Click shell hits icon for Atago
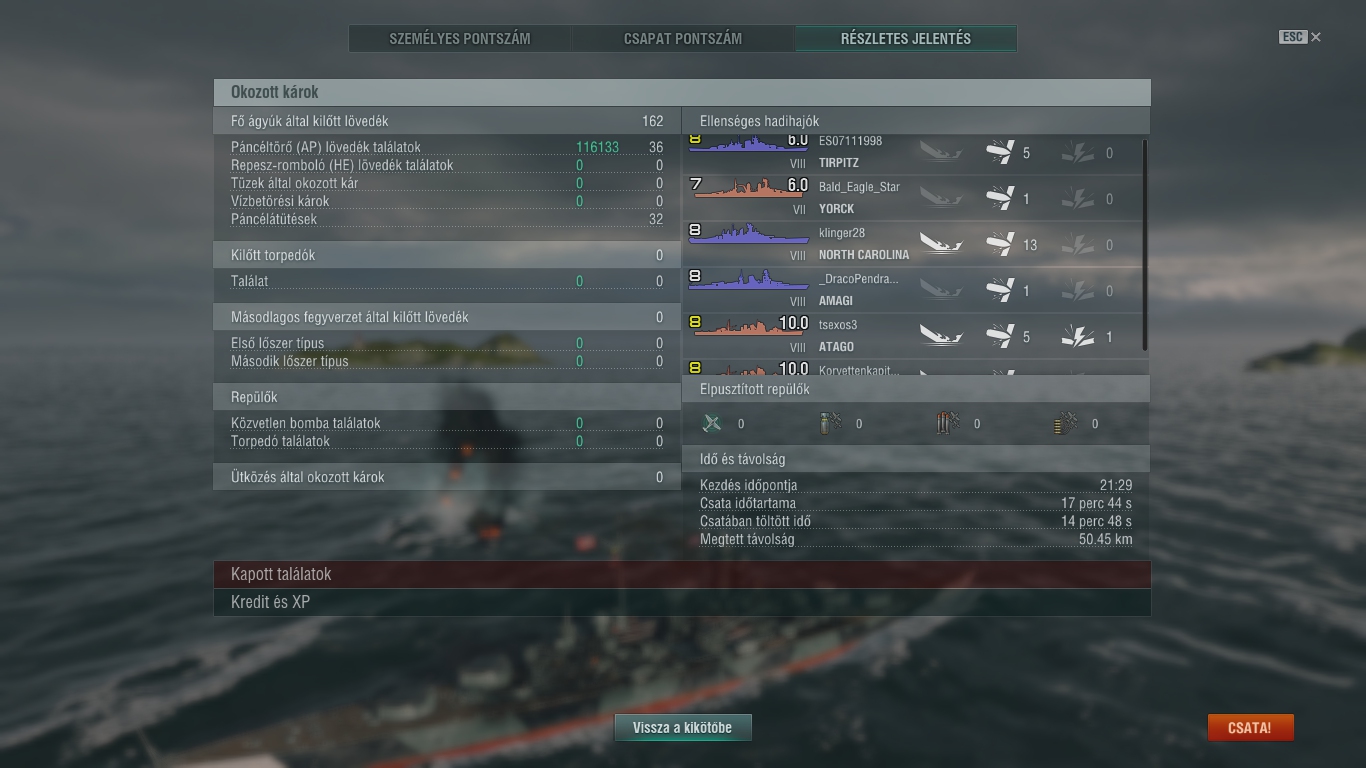The height and width of the screenshot is (768, 1366). coord(1000,336)
